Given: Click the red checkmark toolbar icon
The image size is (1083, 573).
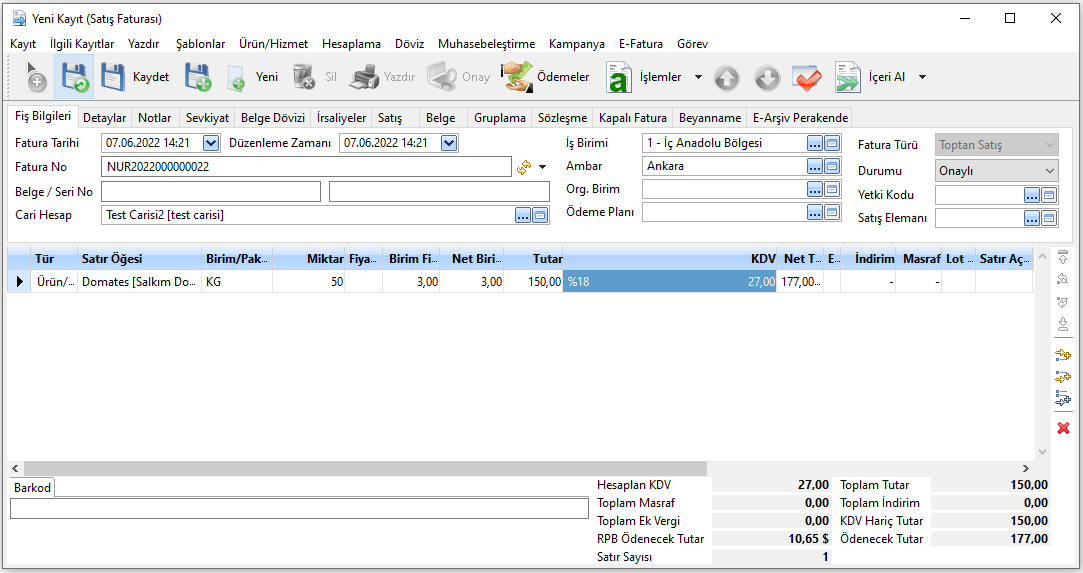Looking at the screenshot, I should pyautogui.click(x=807, y=79).
